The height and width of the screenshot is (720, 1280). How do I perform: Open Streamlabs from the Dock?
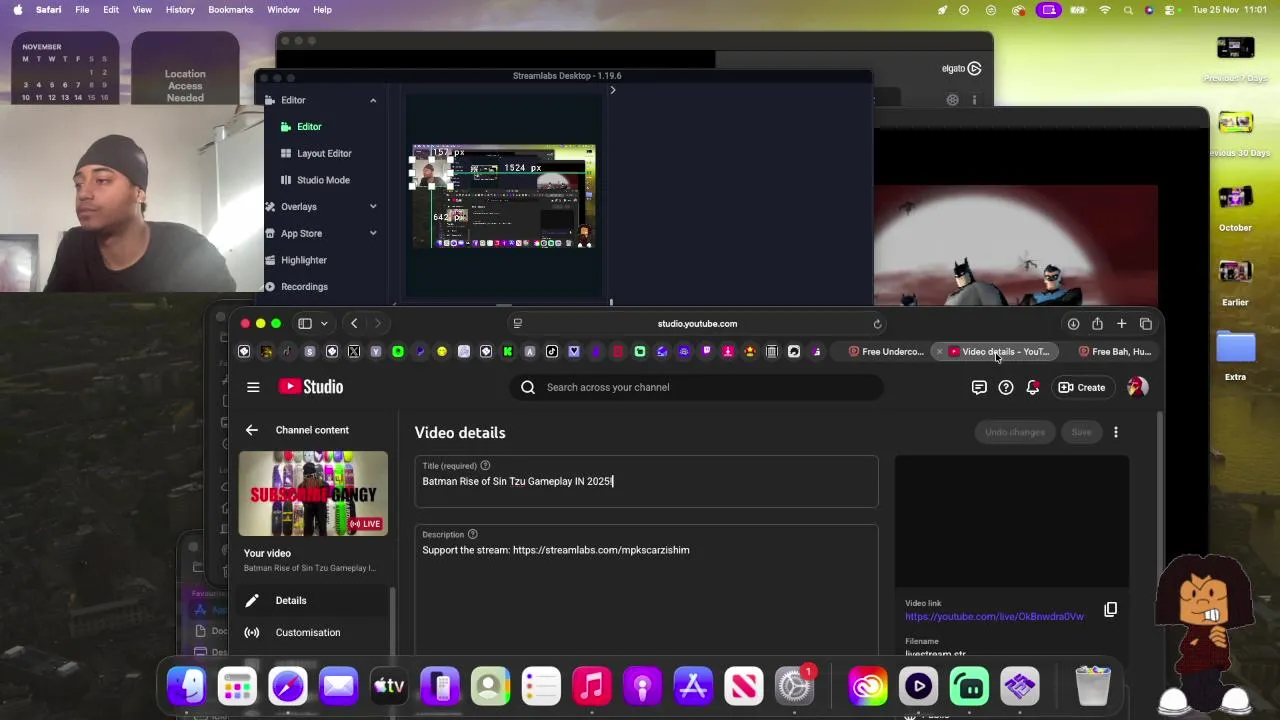pyautogui.click(x=969, y=686)
